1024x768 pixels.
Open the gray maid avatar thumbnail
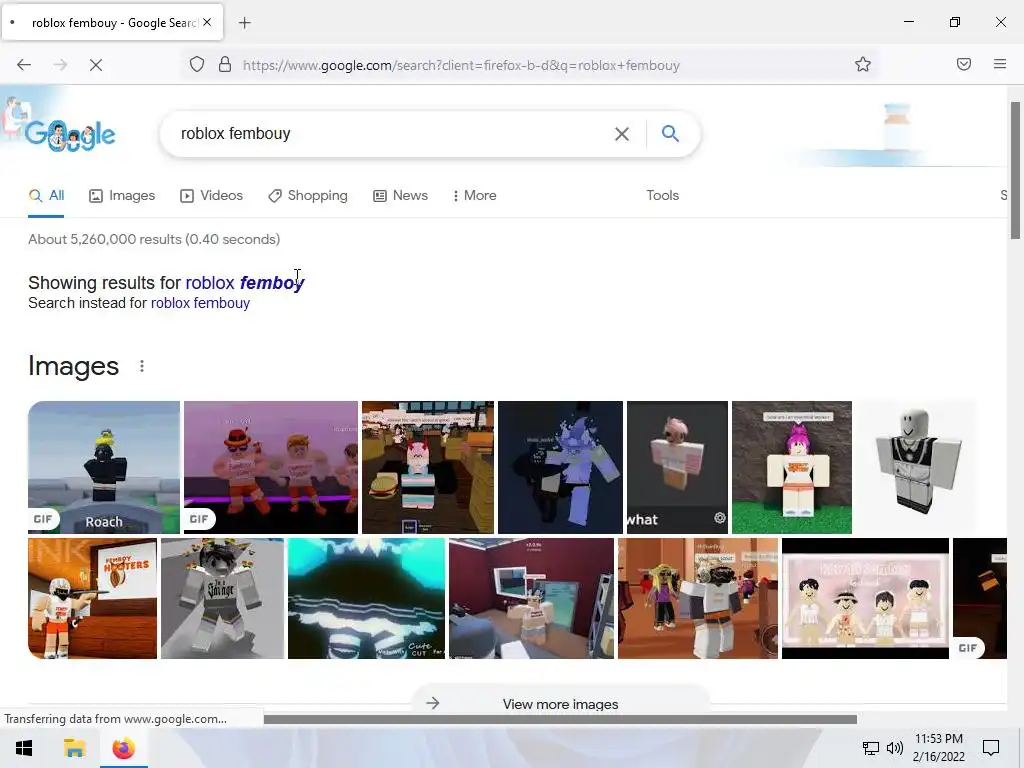pyautogui.click(x=916, y=467)
